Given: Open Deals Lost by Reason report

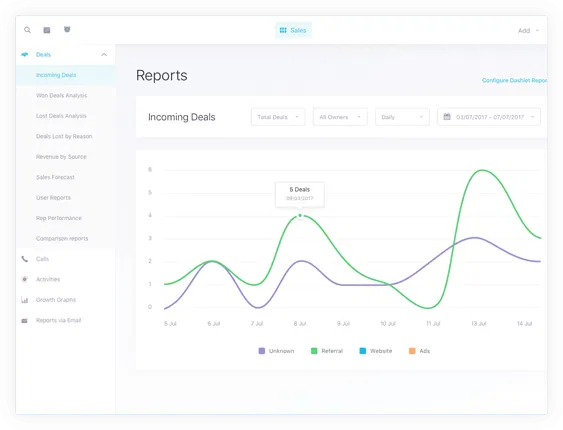Looking at the screenshot, I should [64, 136].
